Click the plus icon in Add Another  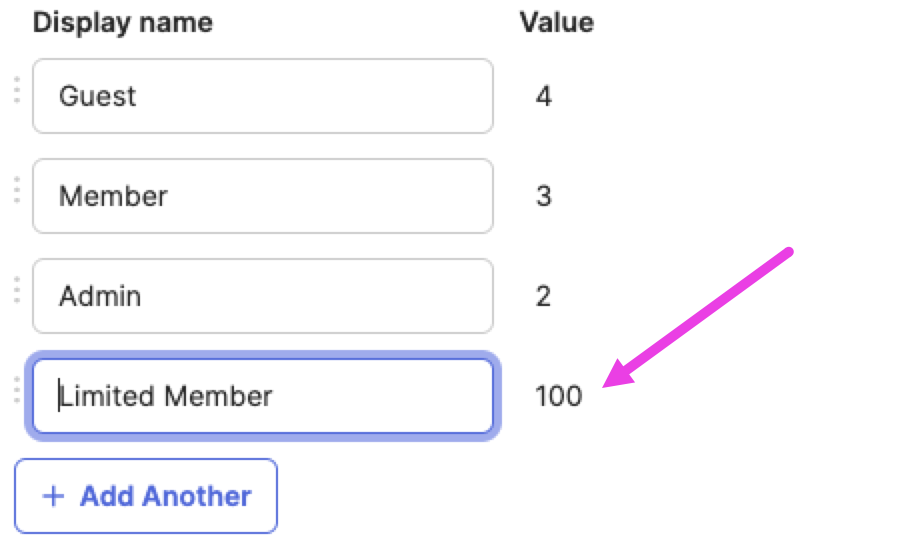point(54,496)
